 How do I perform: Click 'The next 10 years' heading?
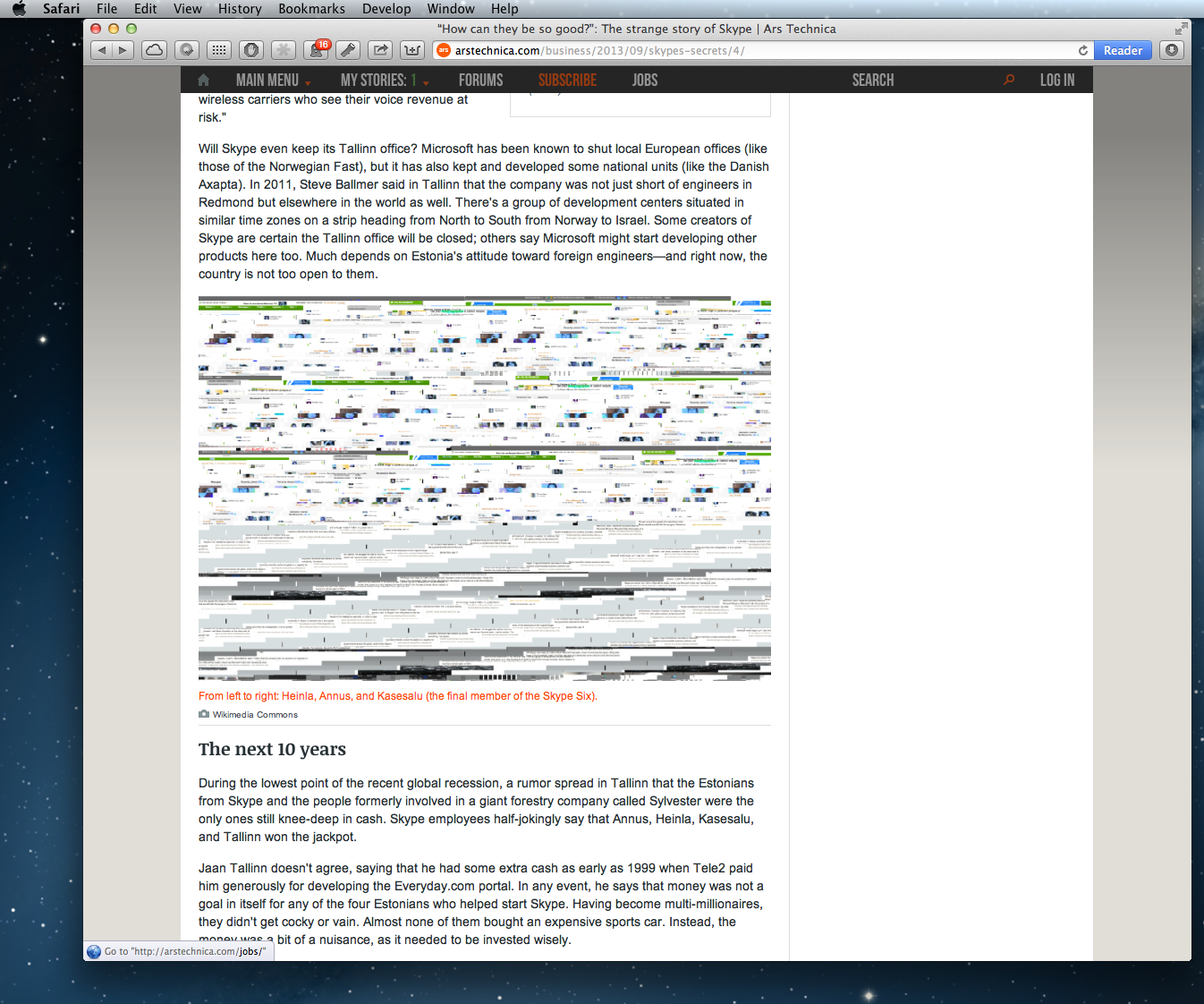point(272,749)
